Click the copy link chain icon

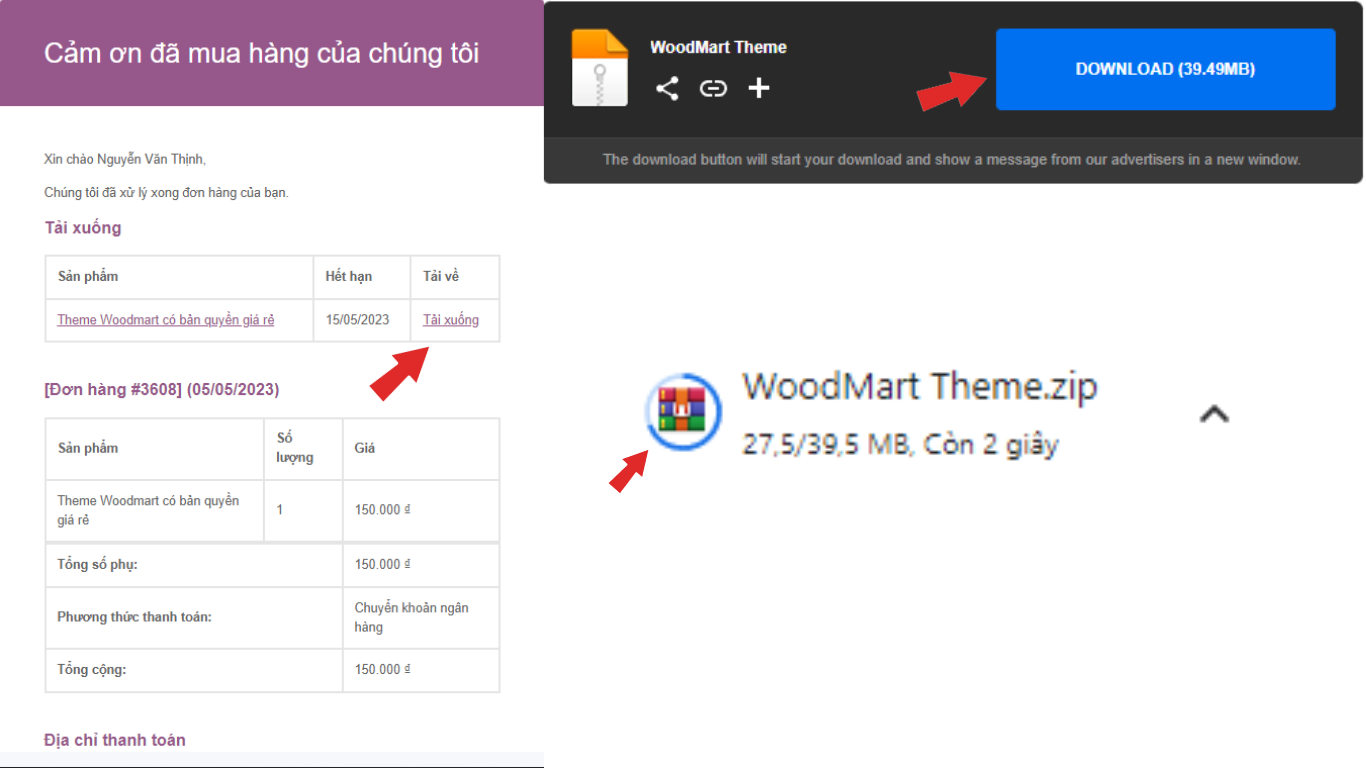click(713, 88)
